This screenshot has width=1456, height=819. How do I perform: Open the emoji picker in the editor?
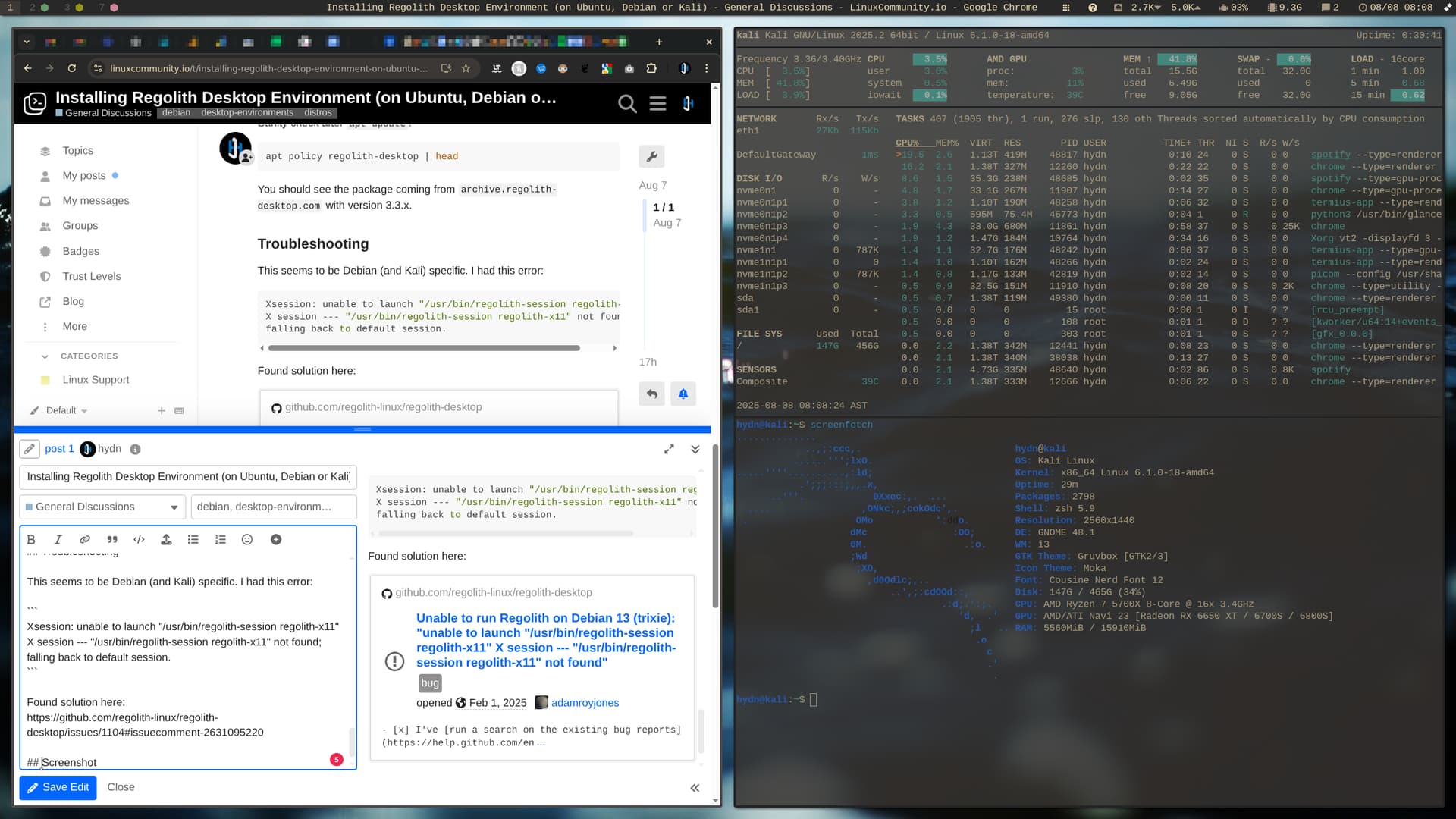click(247, 539)
